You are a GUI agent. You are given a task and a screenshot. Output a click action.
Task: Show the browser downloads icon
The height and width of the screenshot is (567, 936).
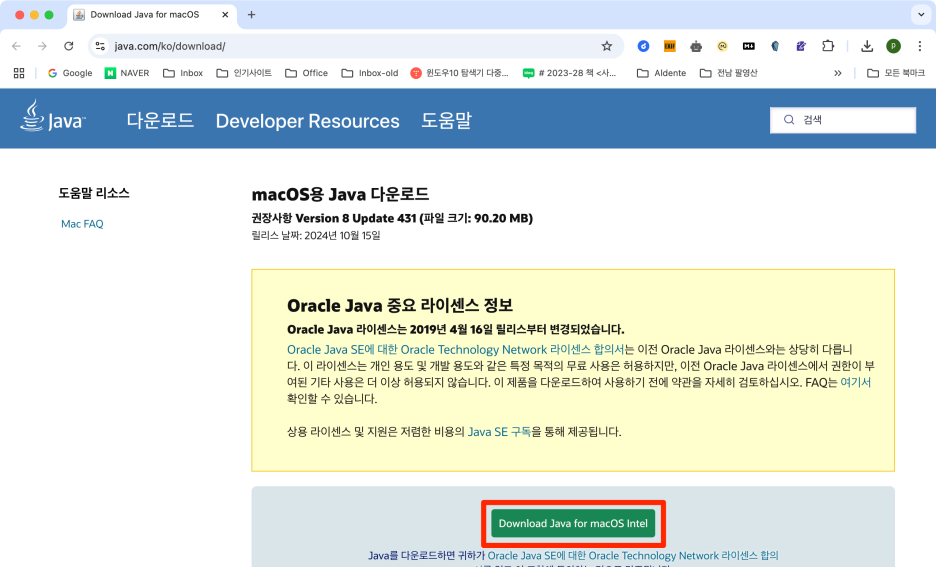(x=867, y=46)
